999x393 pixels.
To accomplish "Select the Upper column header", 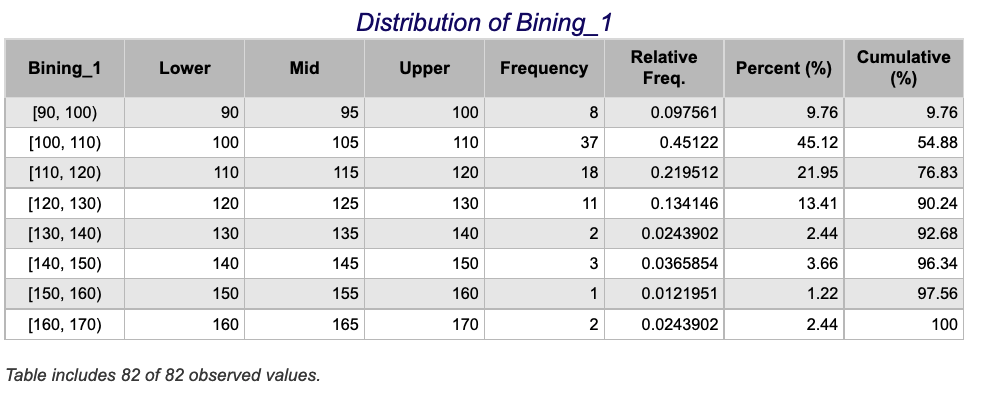I will (x=424, y=68).
